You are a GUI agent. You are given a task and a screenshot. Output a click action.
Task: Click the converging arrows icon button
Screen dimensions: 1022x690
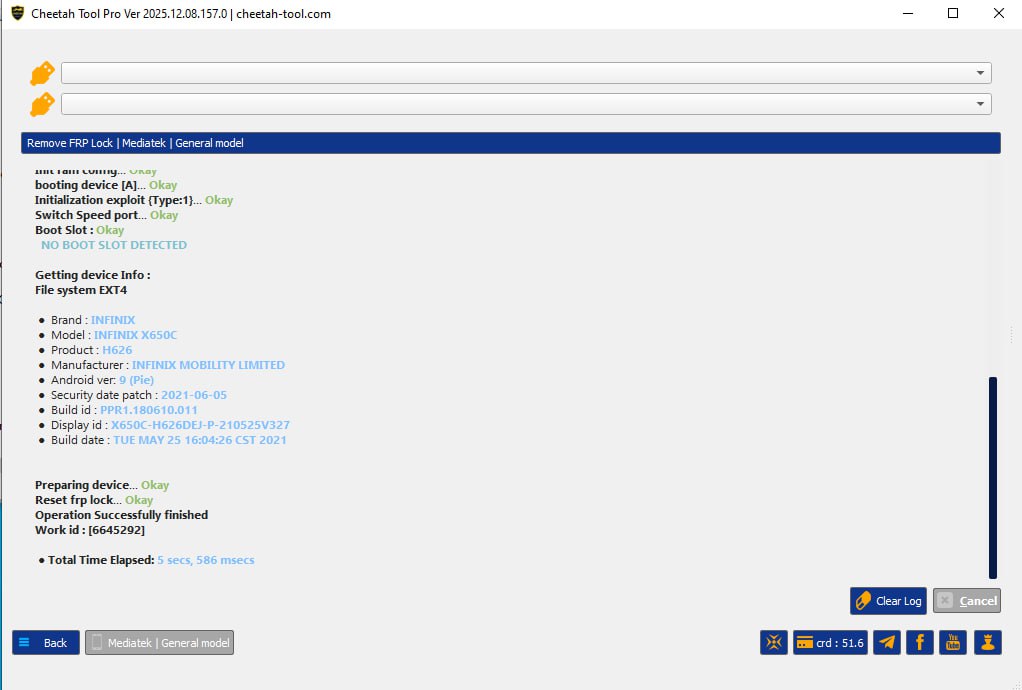[x=774, y=642]
